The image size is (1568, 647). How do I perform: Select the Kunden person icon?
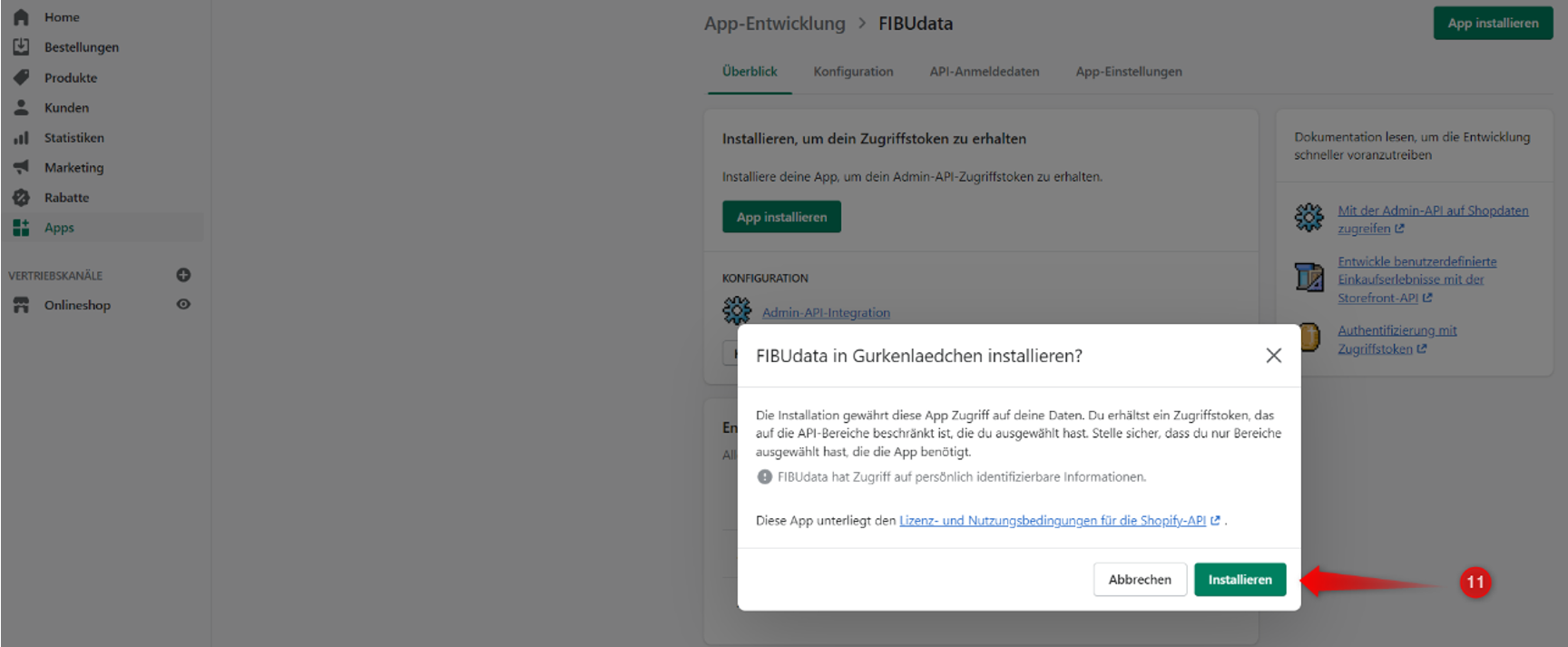click(x=21, y=107)
